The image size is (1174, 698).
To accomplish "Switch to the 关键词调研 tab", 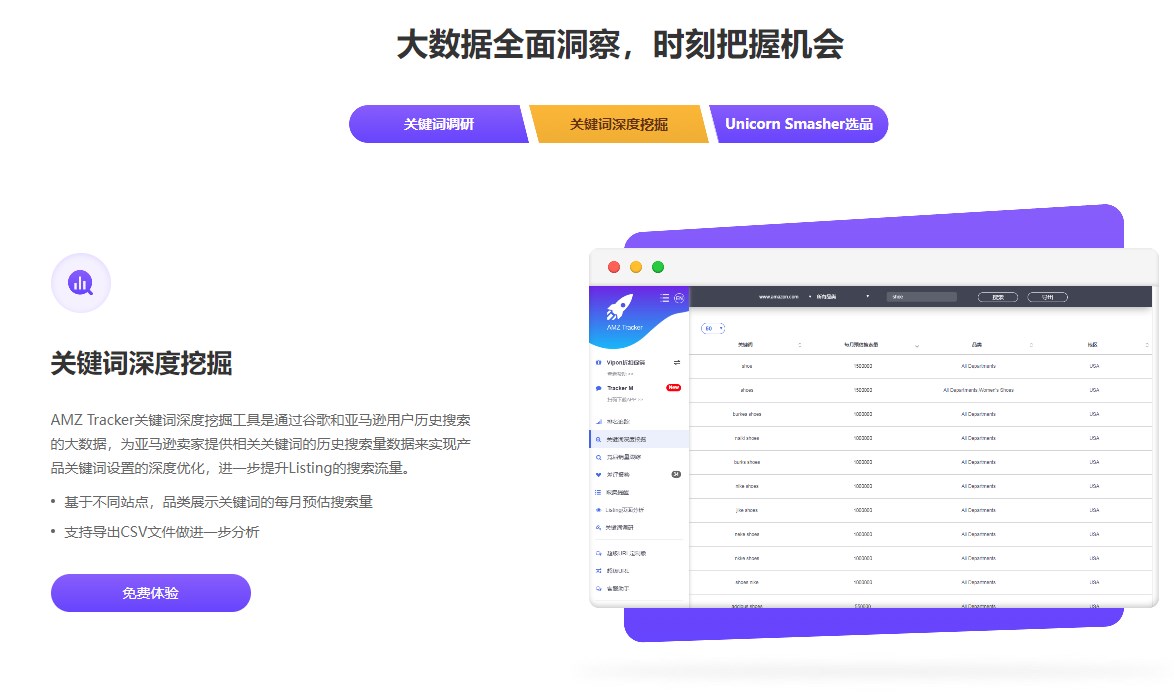I will [x=439, y=124].
